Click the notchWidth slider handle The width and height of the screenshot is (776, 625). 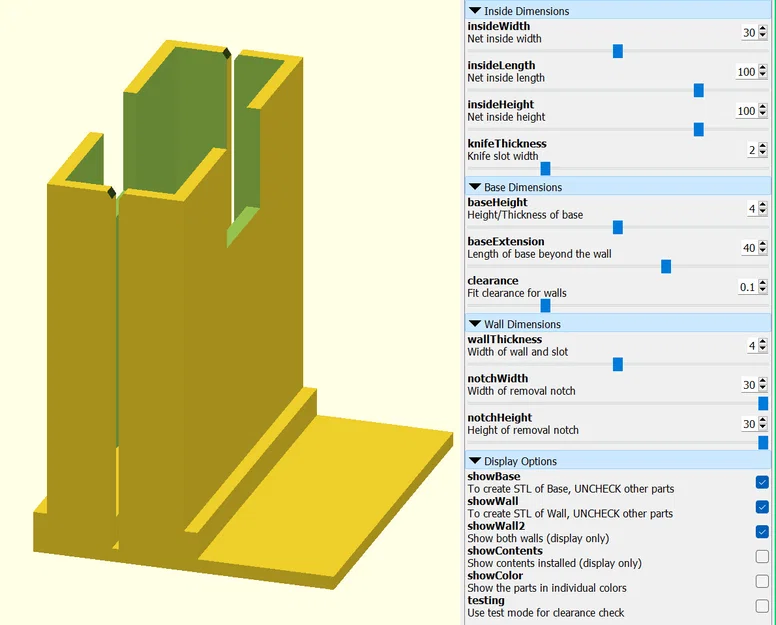(763, 403)
